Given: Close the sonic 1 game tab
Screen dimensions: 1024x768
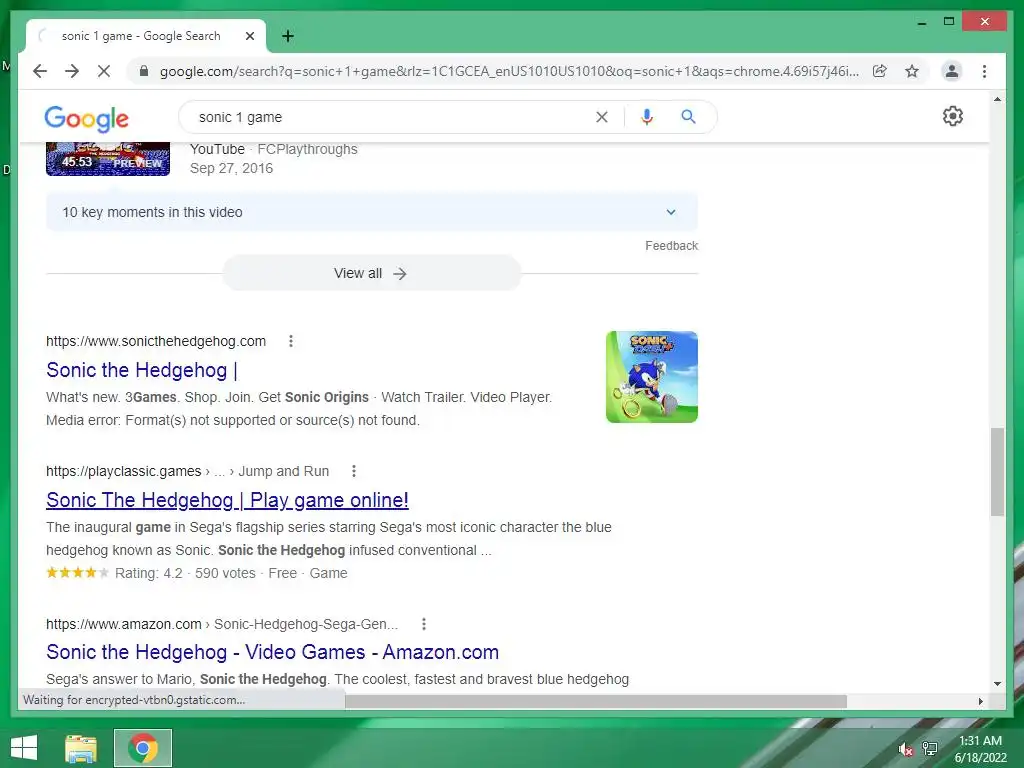Looking at the screenshot, I should tap(249, 36).
